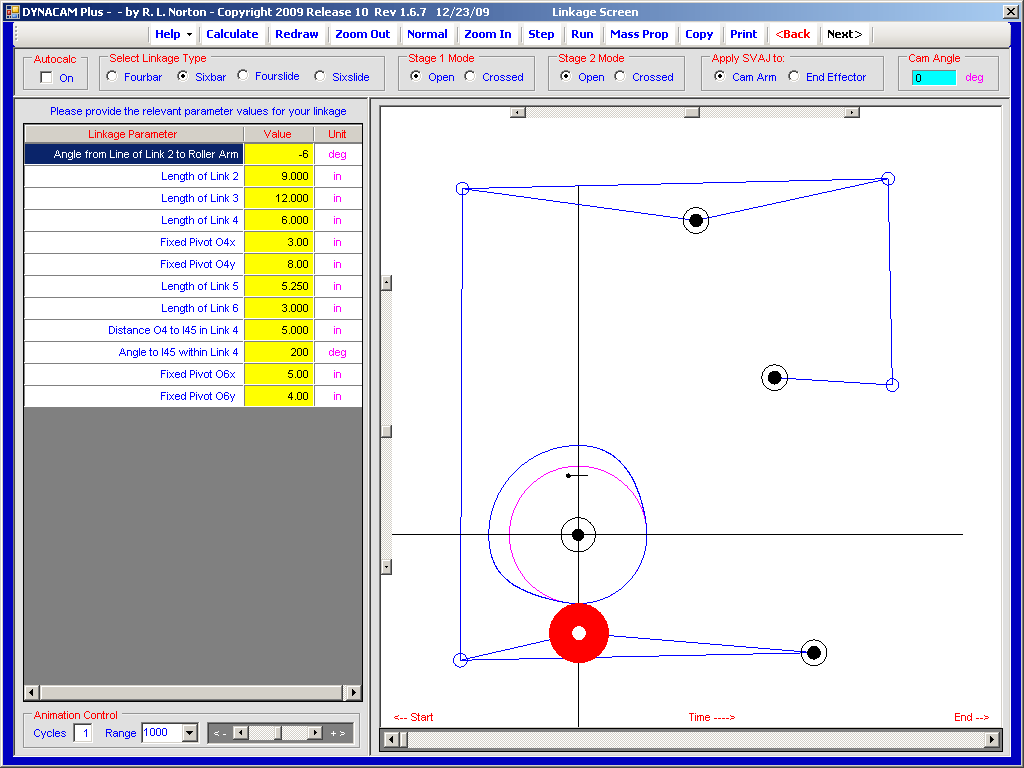Select the Angle from Line of Link 2 row

pos(134,154)
